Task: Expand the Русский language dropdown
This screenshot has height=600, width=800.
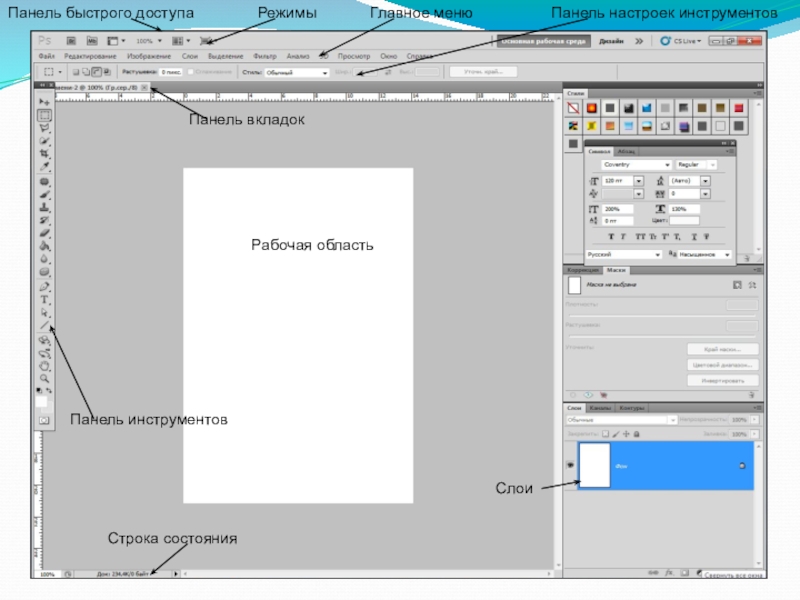Action: pyautogui.click(x=625, y=255)
